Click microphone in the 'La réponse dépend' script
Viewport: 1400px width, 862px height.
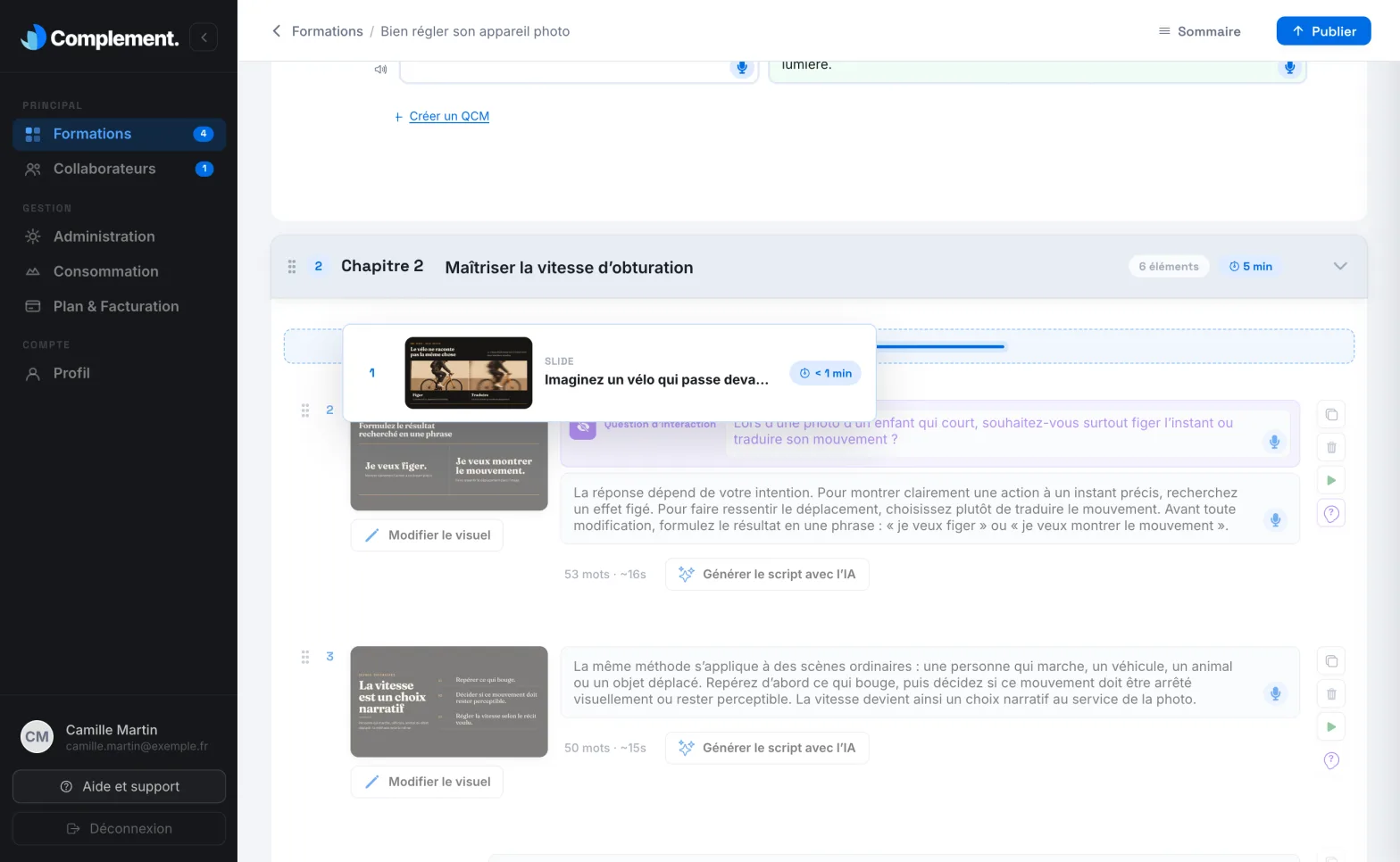tap(1275, 519)
